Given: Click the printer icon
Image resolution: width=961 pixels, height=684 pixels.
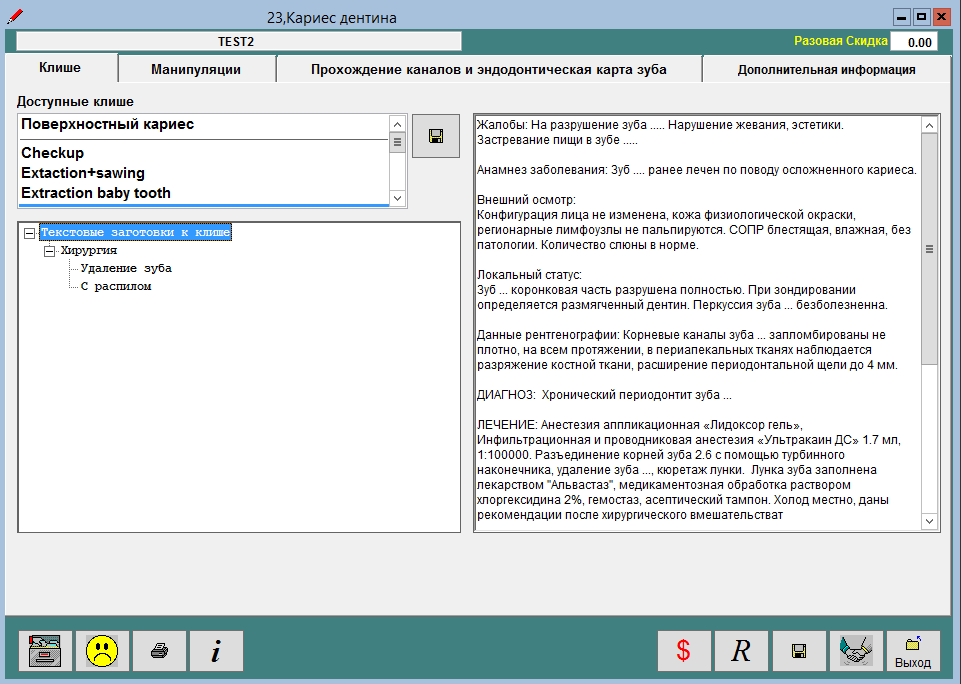Looking at the screenshot, I should 160,651.
